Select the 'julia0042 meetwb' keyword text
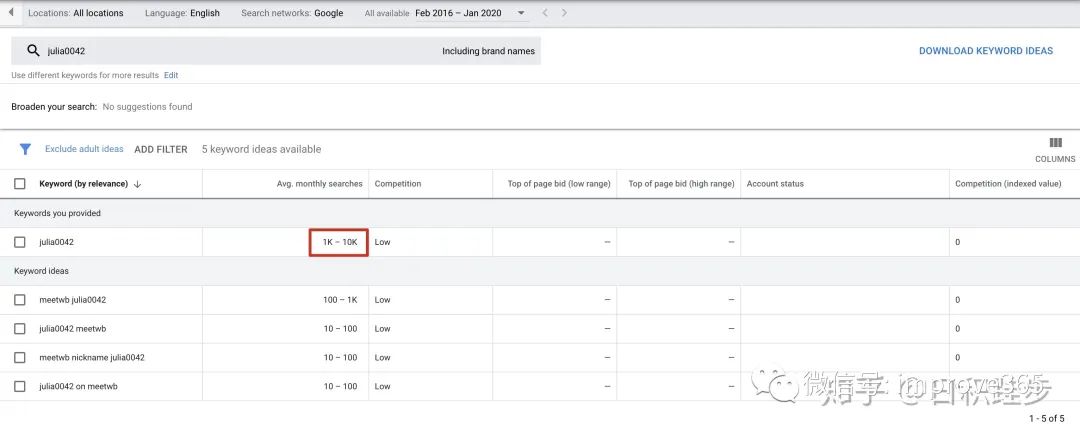 [x=72, y=329]
